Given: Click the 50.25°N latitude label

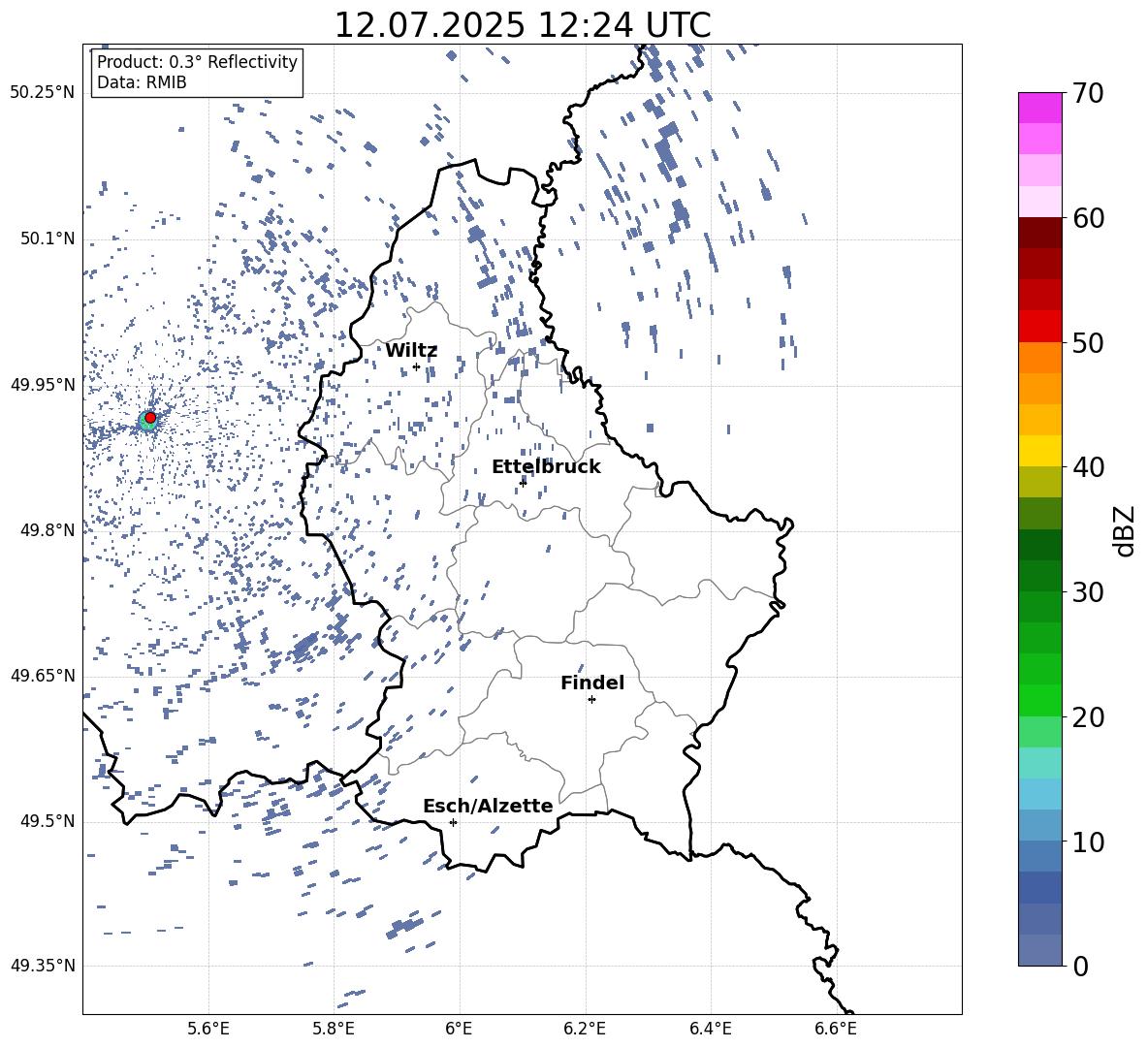Looking at the screenshot, I should point(43,93).
